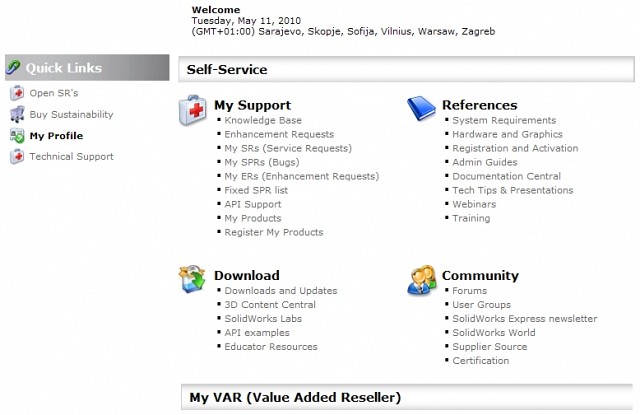Open 3D Content Central link
640x415 pixels.
[270, 305]
